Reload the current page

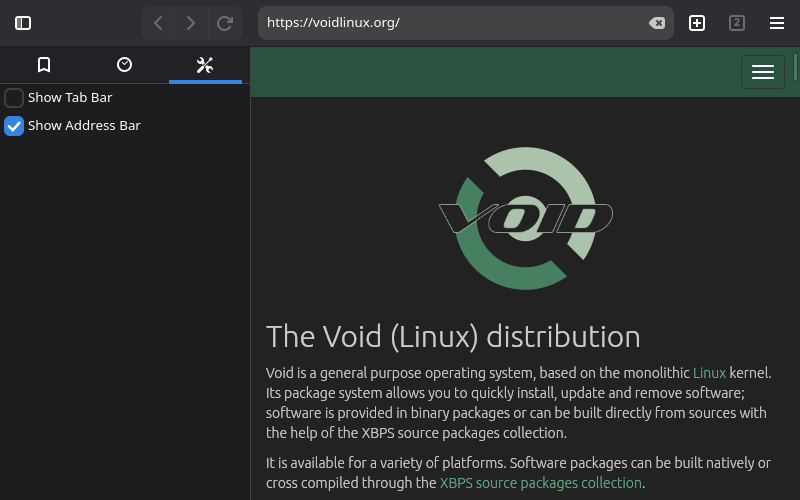click(x=225, y=23)
